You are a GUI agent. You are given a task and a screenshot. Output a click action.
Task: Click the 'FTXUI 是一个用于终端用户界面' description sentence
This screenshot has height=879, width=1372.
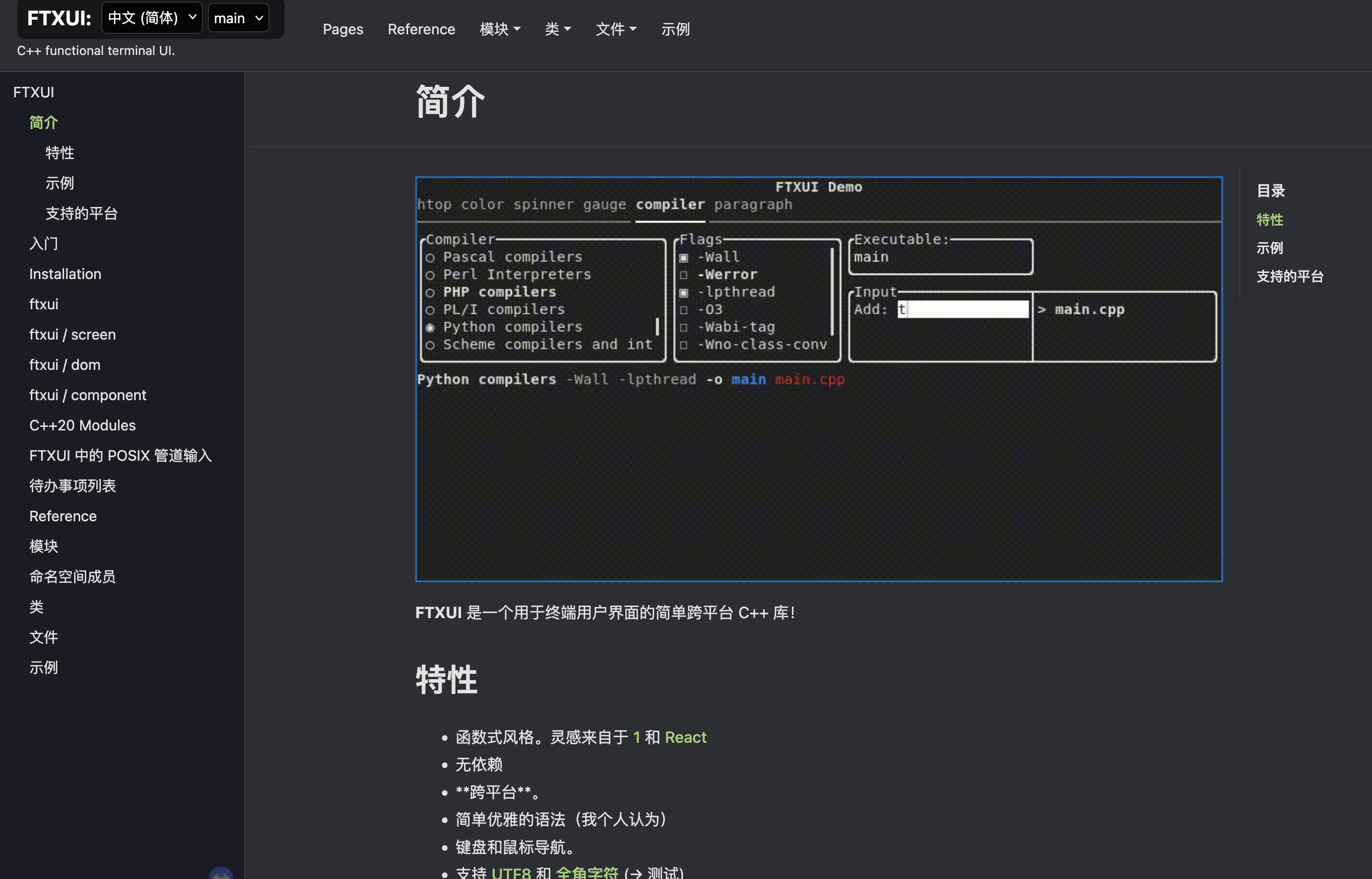[605, 613]
